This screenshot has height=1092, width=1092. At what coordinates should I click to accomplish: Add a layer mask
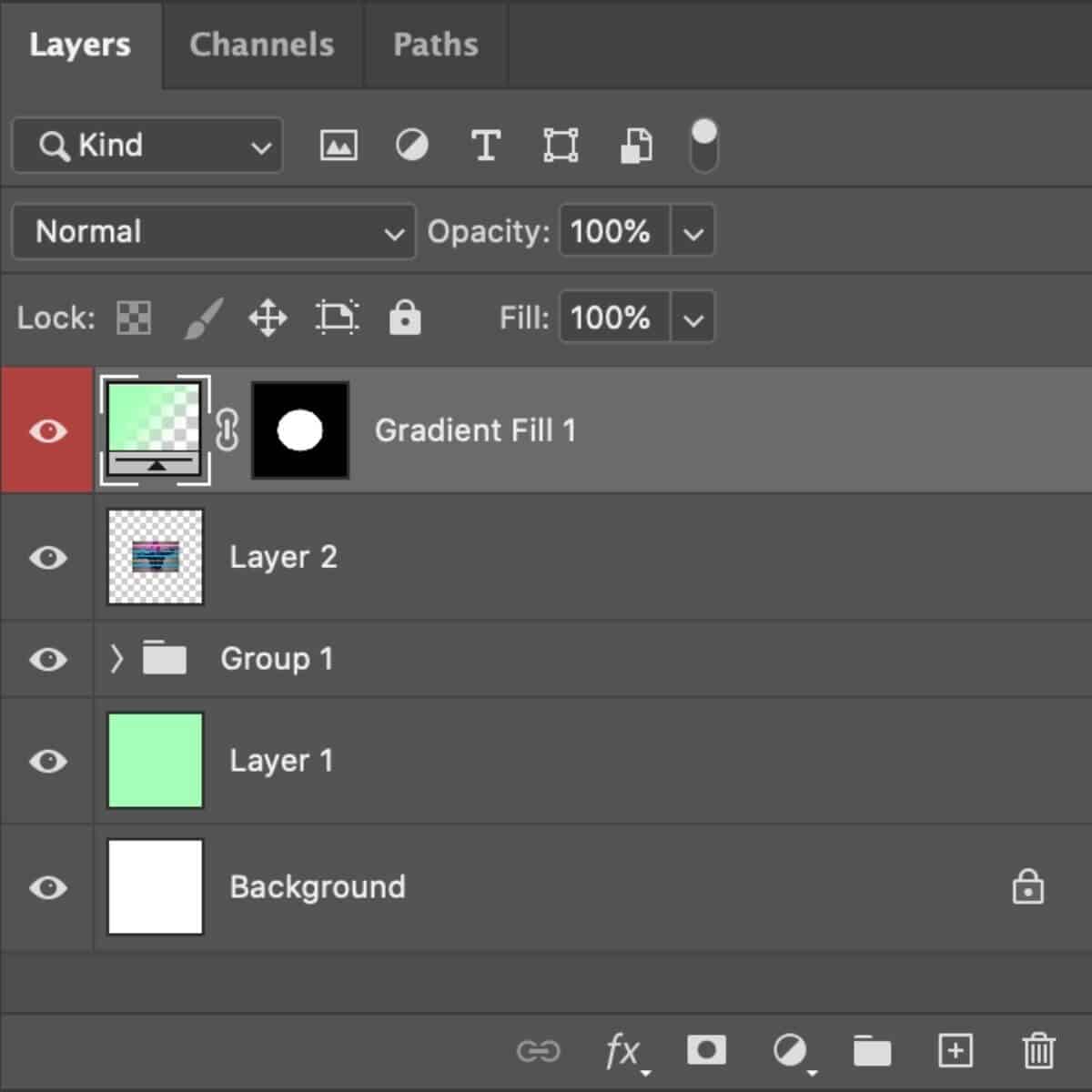pyautogui.click(x=707, y=1050)
